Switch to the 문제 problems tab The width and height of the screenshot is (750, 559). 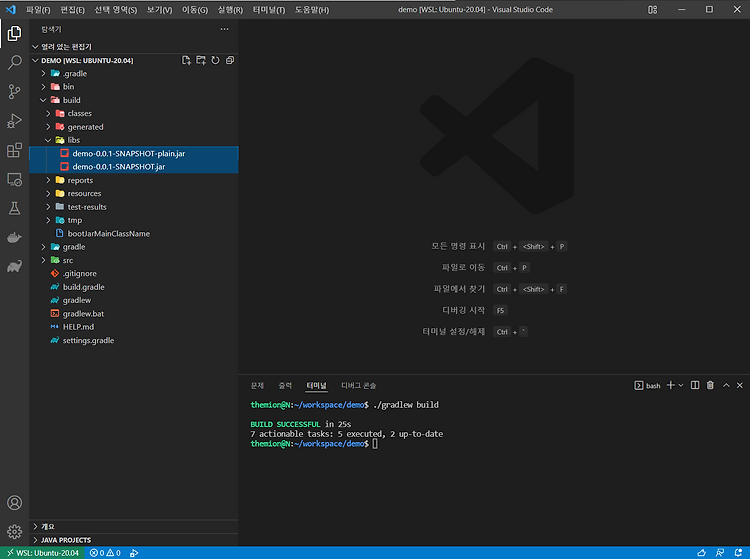click(257, 385)
